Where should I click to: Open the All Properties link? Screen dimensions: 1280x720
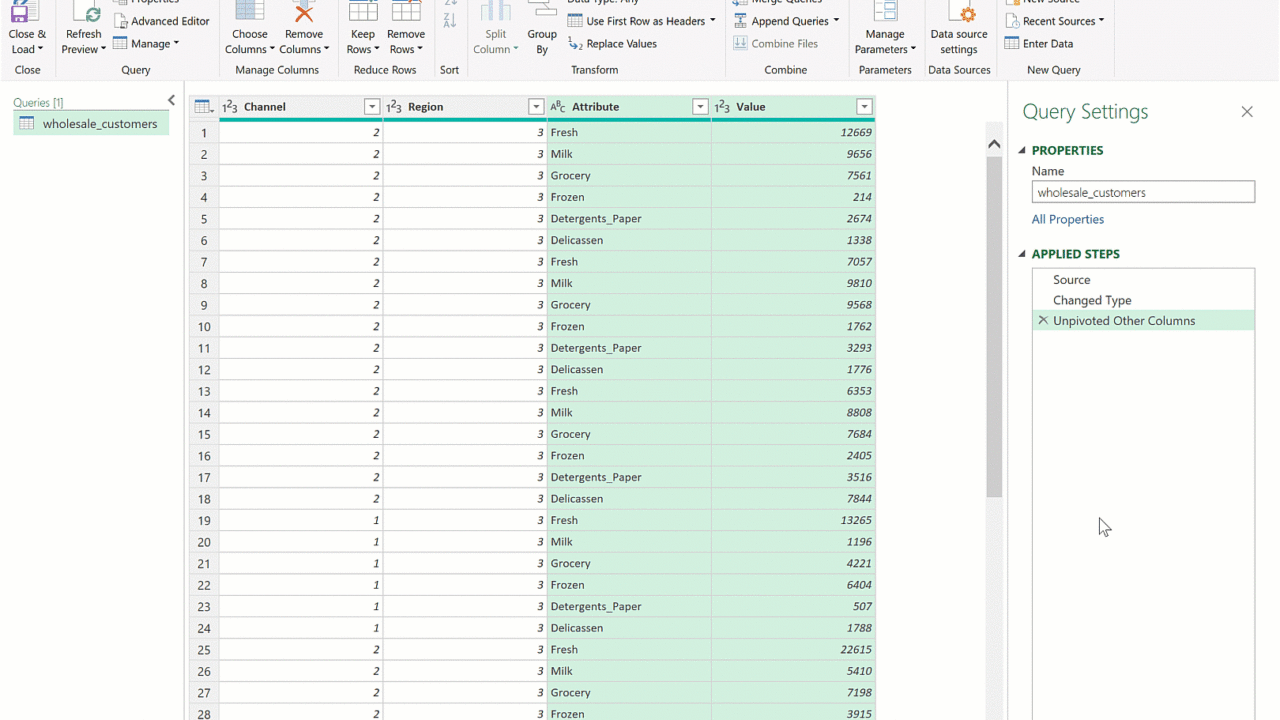click(1068, 219)
